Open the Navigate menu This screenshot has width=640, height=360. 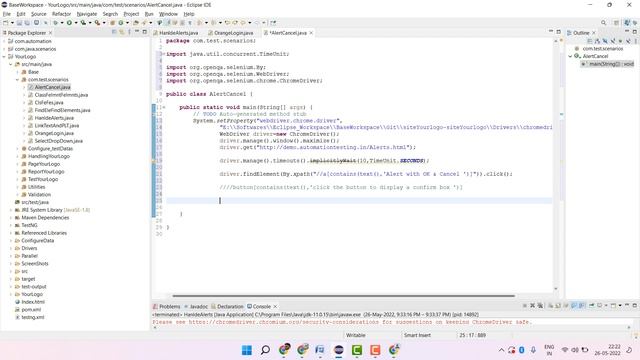[87, 14]
